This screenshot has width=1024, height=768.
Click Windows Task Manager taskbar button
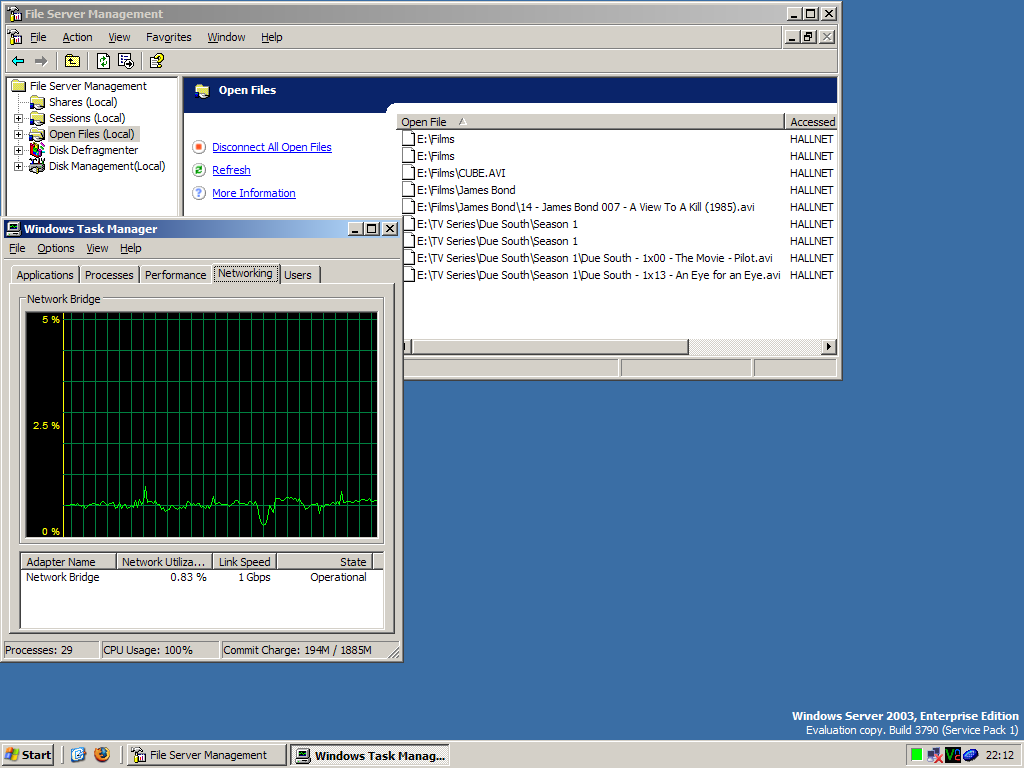[370, 755]
